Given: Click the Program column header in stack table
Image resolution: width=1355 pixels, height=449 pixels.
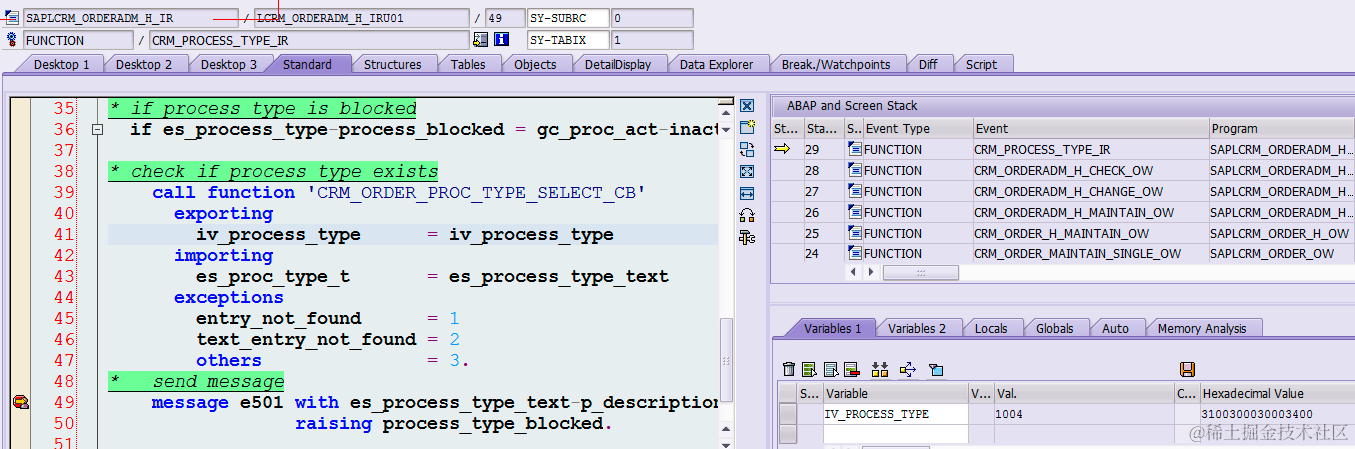Looking at the screenshot, I should (1281, 129).
